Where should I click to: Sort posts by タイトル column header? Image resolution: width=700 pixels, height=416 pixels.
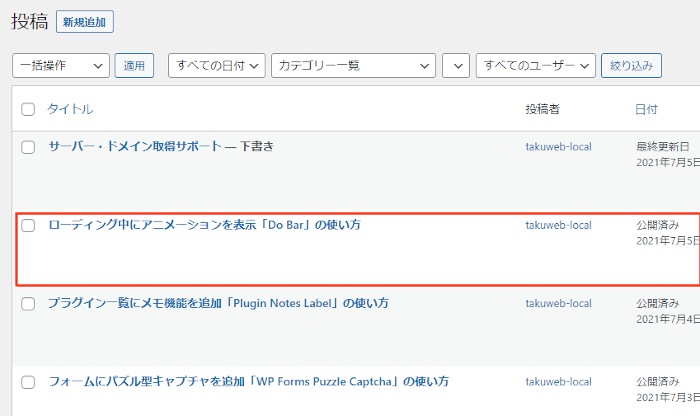[70, 109]
